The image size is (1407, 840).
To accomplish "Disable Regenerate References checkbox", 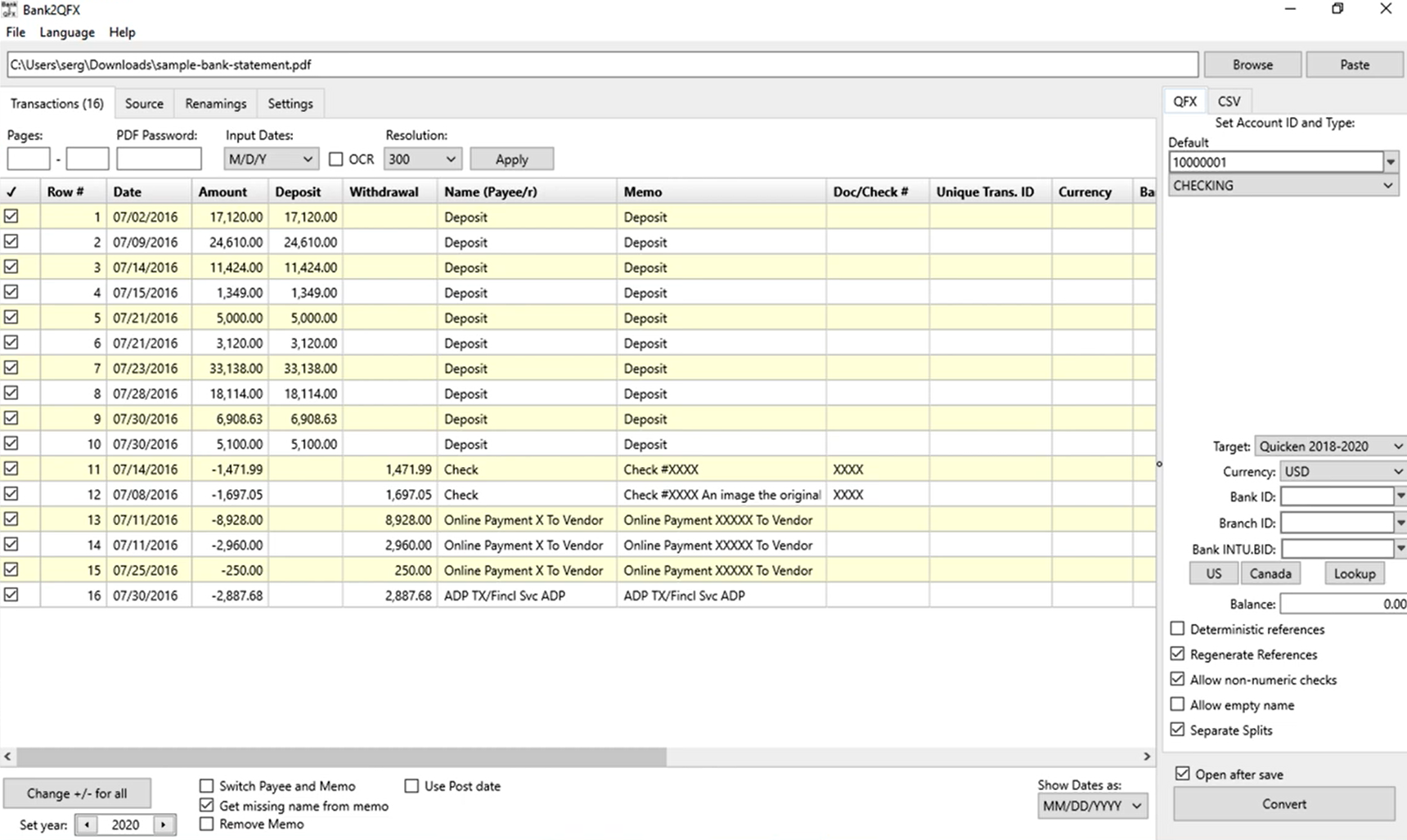I will click(x=1177, y=654).
